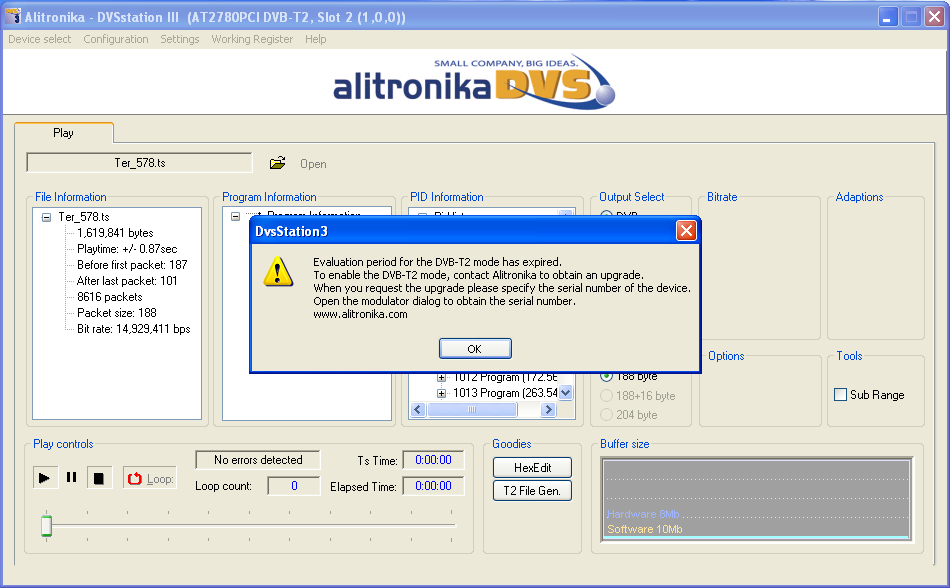Click the 'www.alitronika.com' text in dialog
950x588 pixels.
[360, 314]
